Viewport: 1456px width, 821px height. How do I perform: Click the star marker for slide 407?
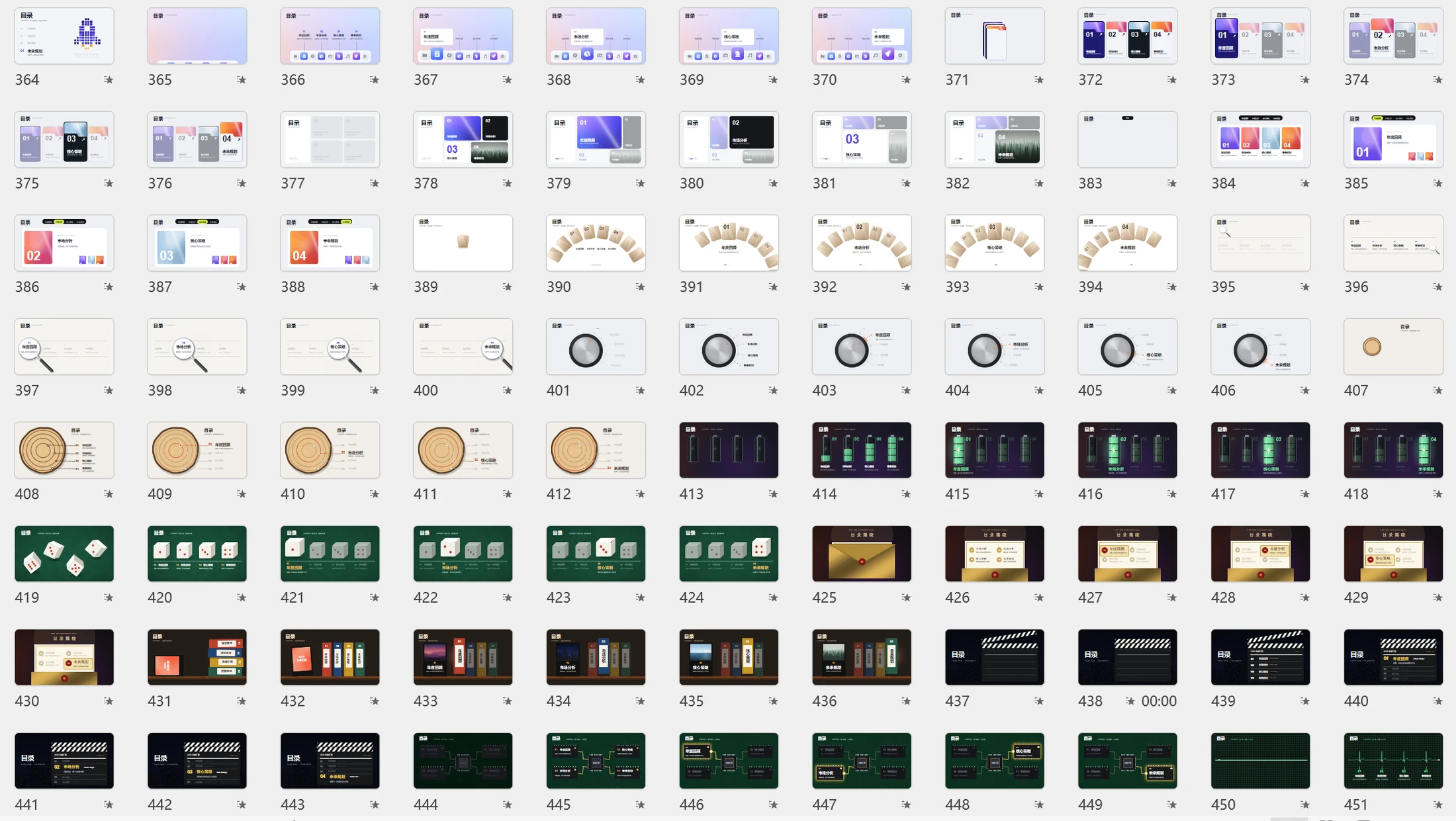point(1438,391)
